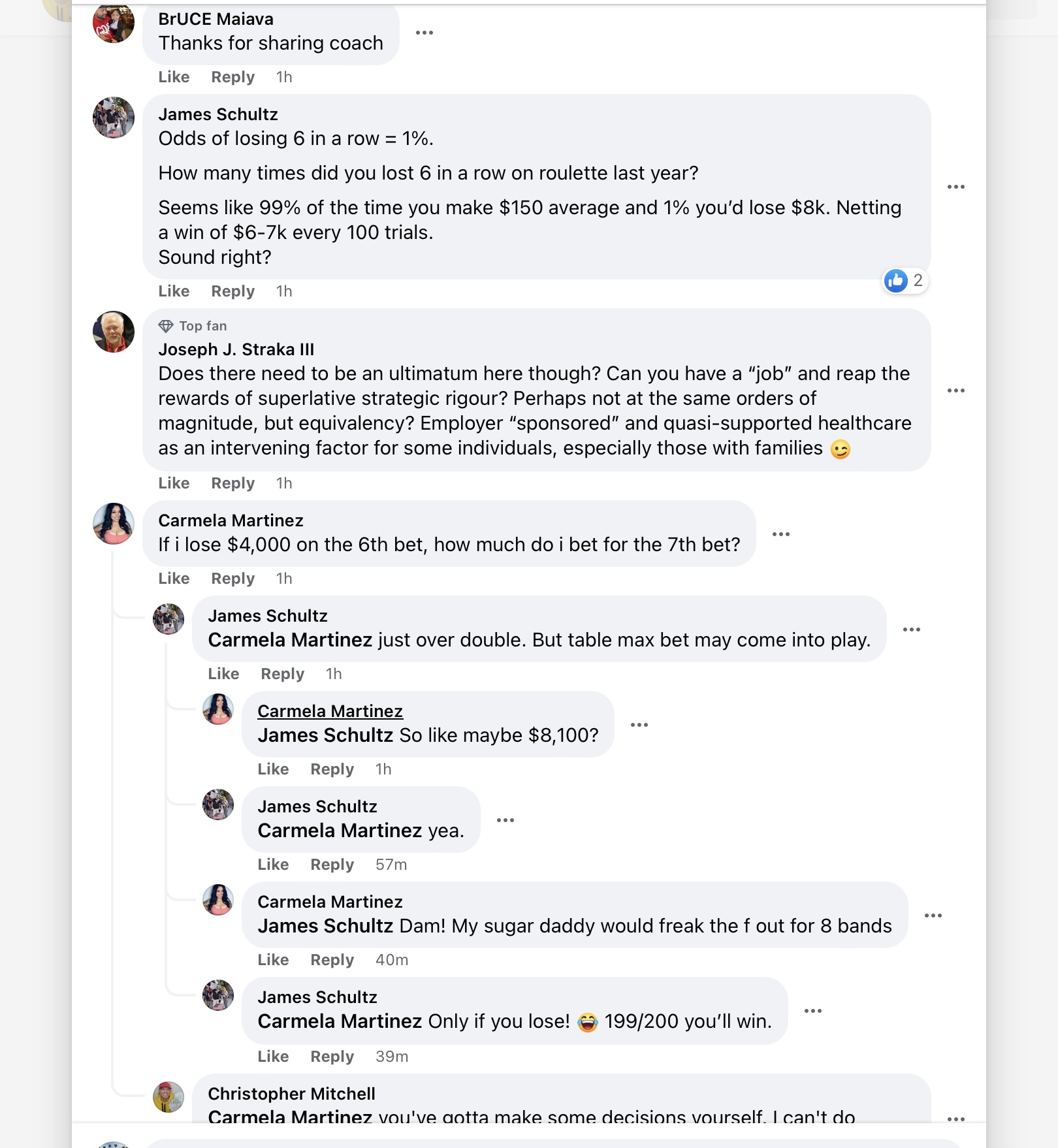Click Joseph J. Straka III's profile picture
1058x1148 pixels.
pos(114,332)
